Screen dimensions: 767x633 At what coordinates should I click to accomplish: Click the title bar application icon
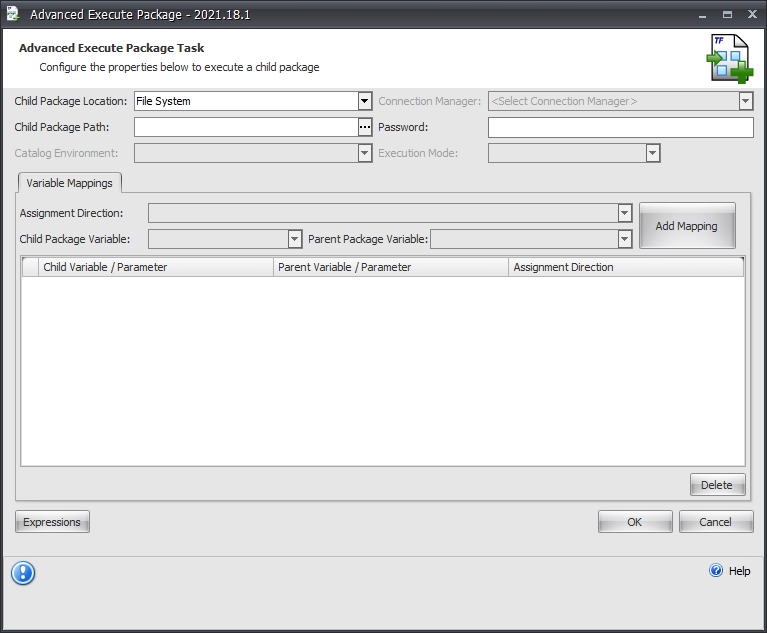(x=14, y=15)
